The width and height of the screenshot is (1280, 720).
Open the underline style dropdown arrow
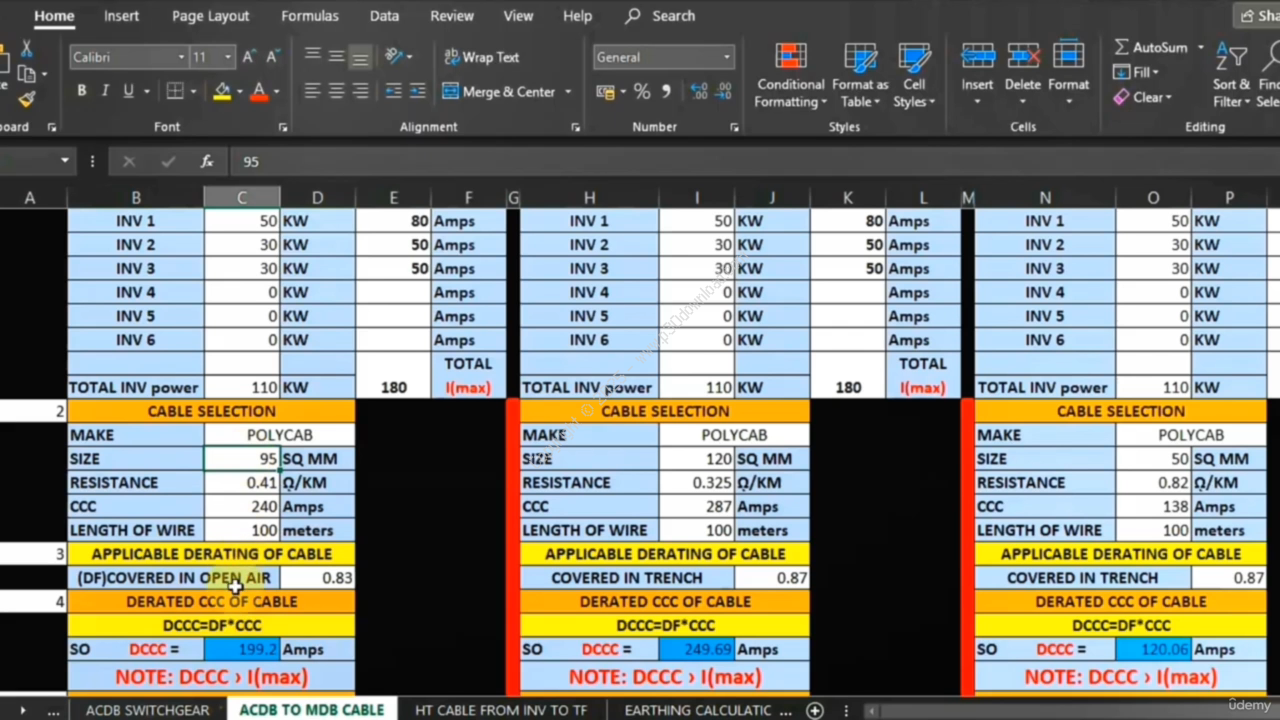click(146, 91)
